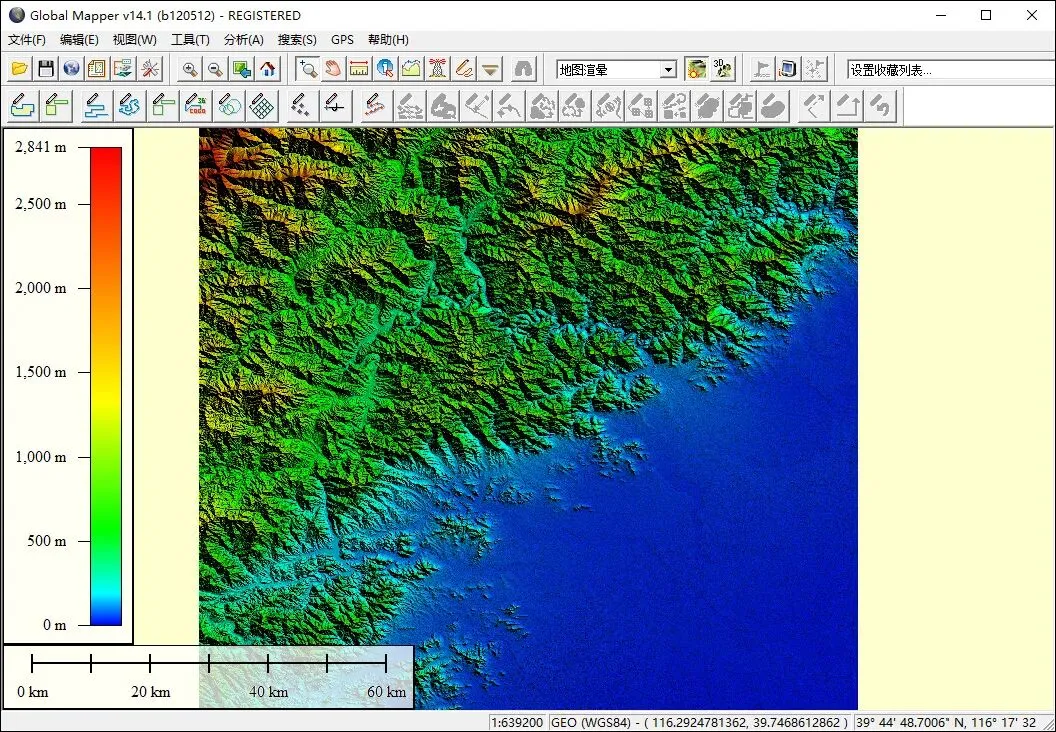Click the create grid feature icon
The height and width of the screenshot is (732, 1056).
coord(262,105)
